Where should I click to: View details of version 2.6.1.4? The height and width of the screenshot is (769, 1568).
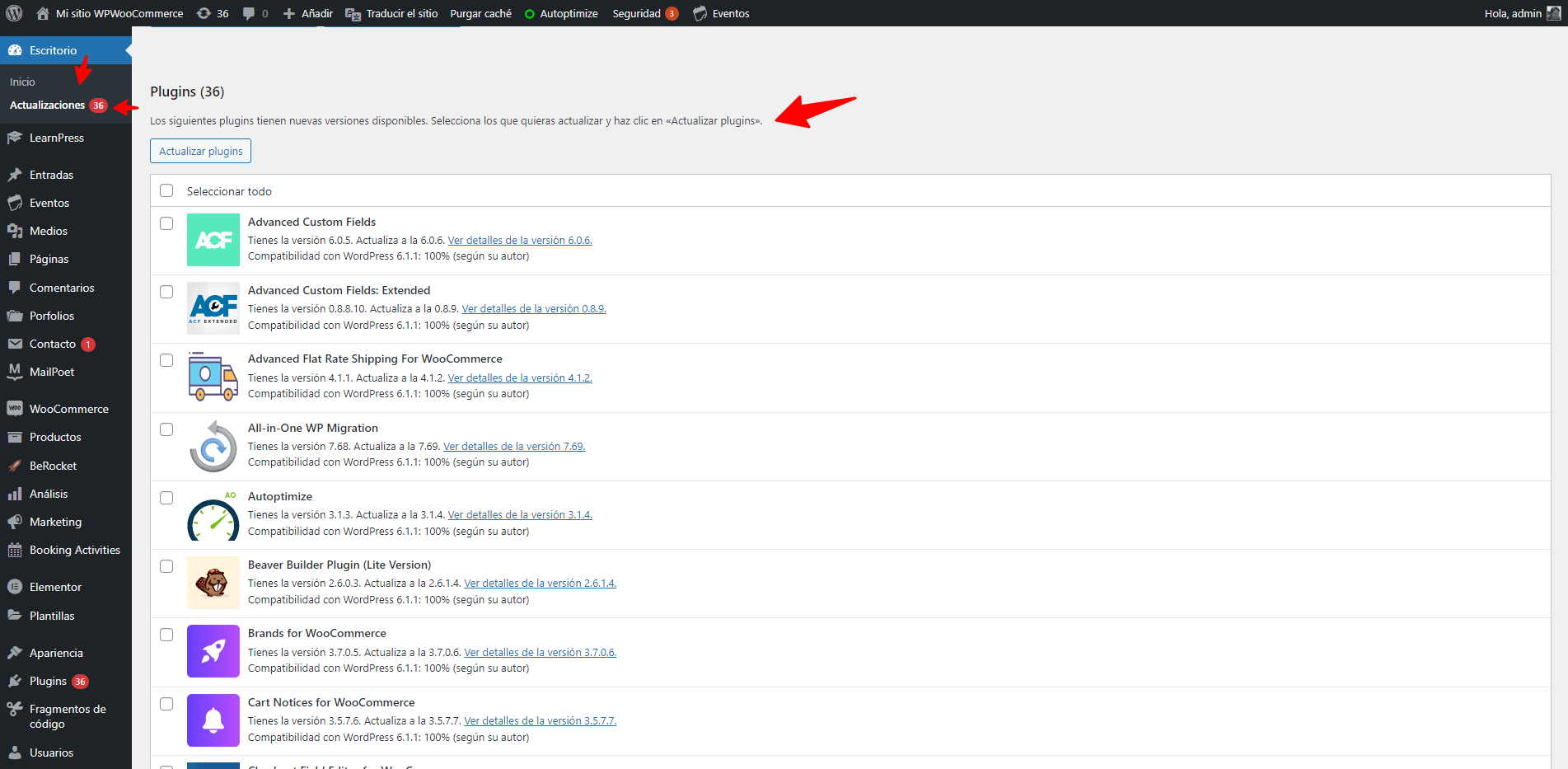click(x=541, y=584)
